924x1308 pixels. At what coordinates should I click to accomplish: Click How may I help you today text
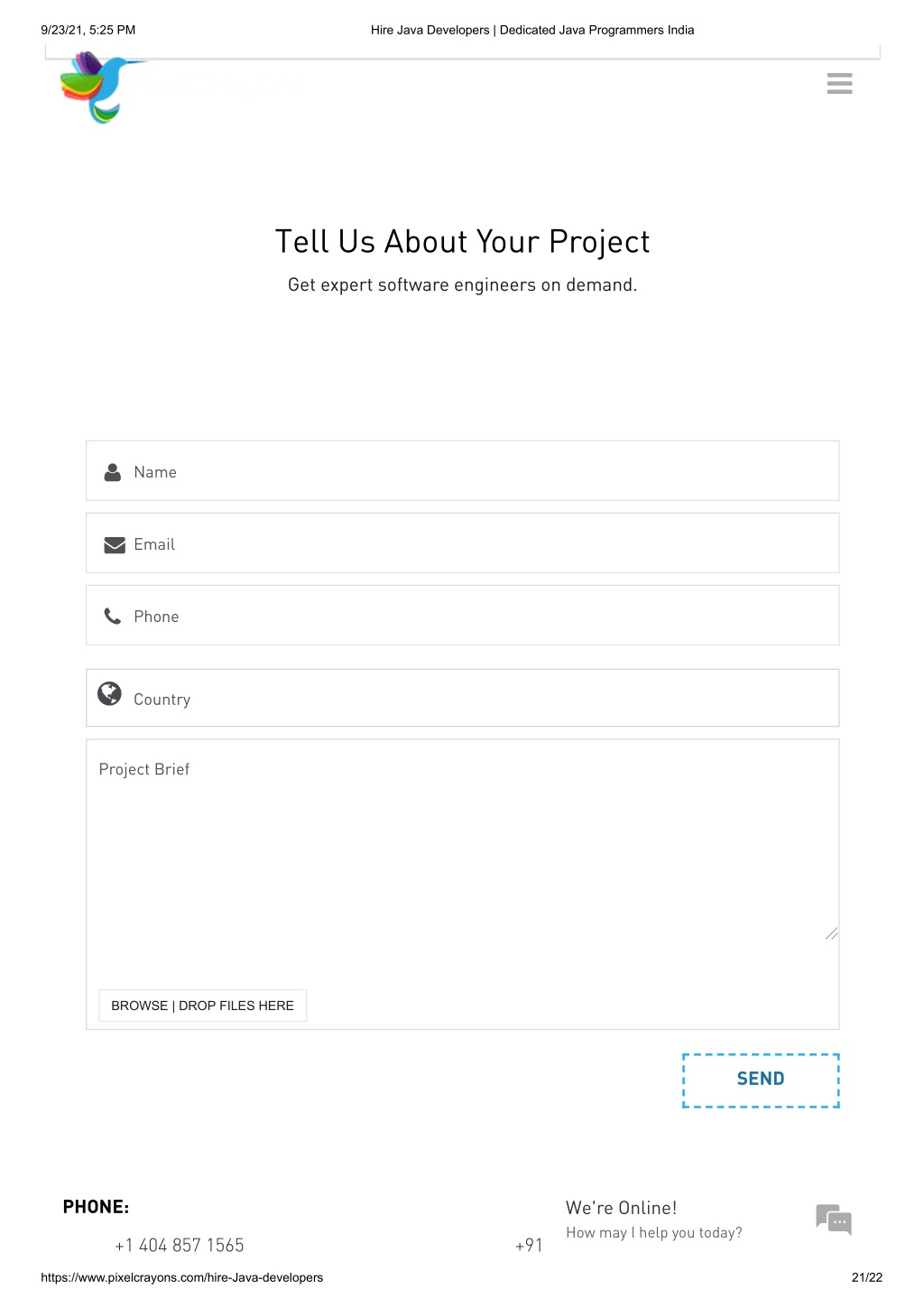pos(654,1232)
